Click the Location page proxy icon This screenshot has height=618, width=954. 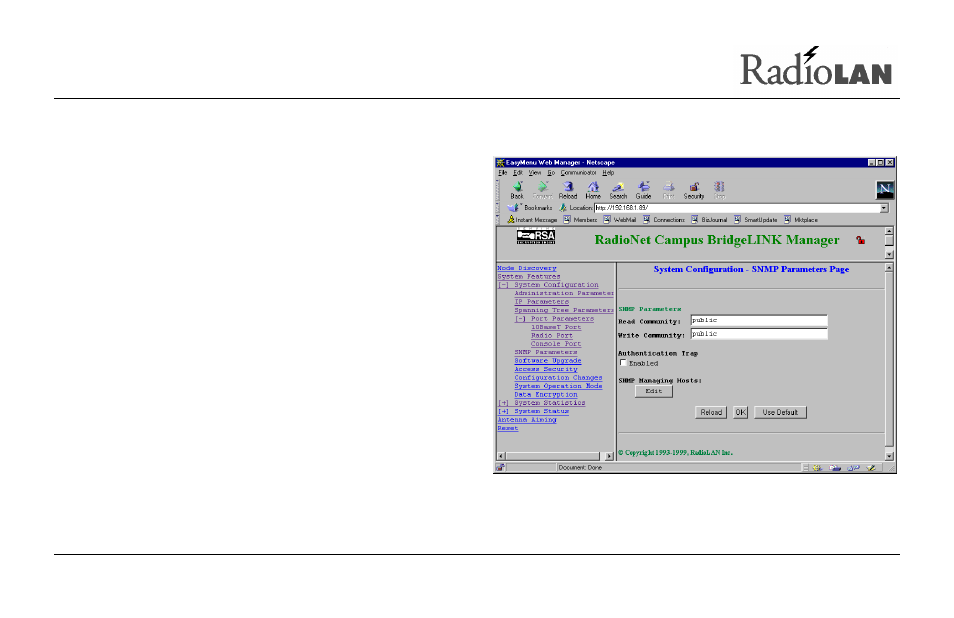tap(563, 208)
